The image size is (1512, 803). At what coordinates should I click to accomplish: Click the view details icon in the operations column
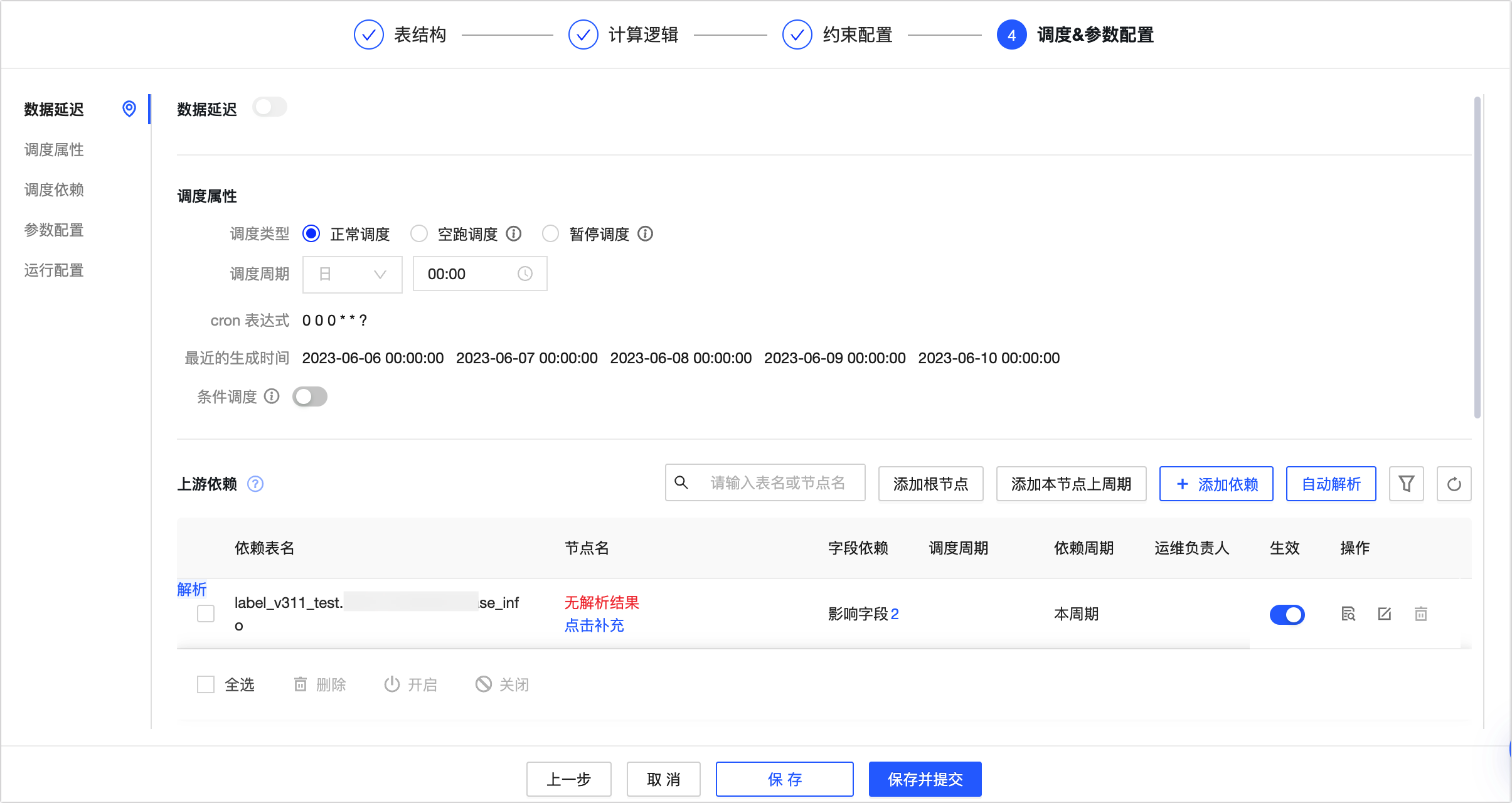1348,614
